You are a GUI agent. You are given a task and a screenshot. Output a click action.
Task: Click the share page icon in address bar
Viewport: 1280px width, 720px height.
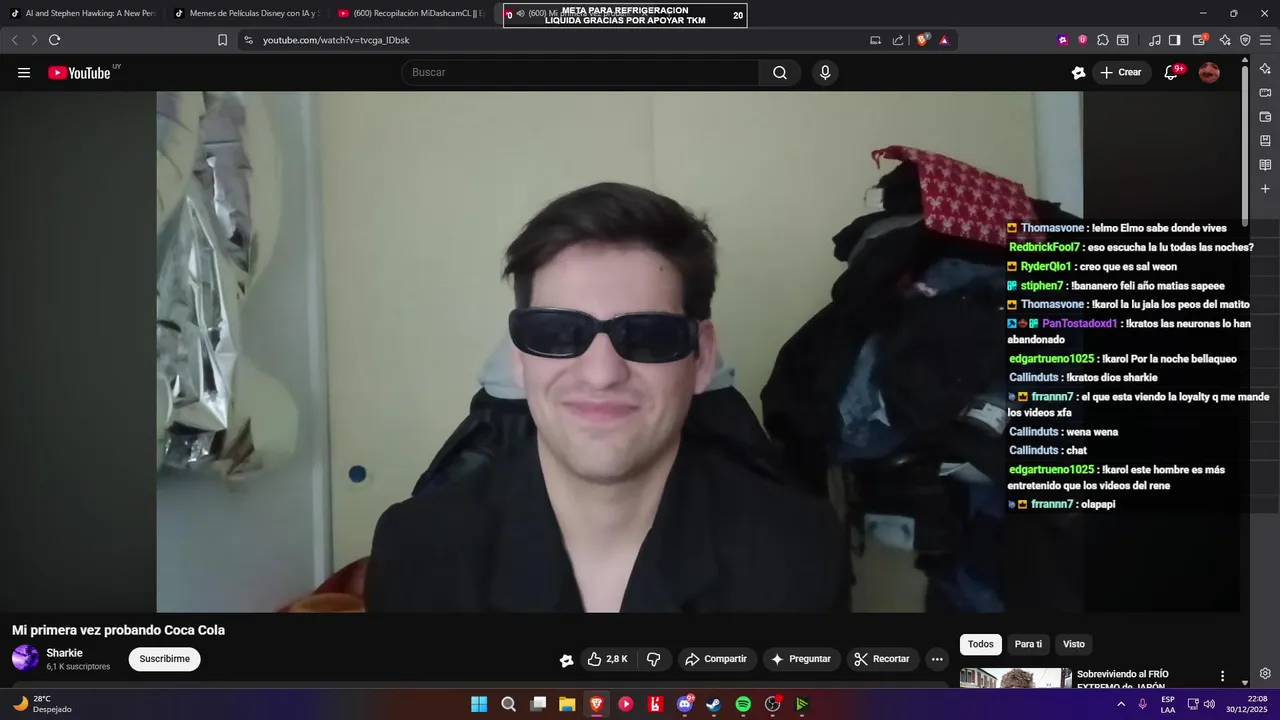point(897,40)
